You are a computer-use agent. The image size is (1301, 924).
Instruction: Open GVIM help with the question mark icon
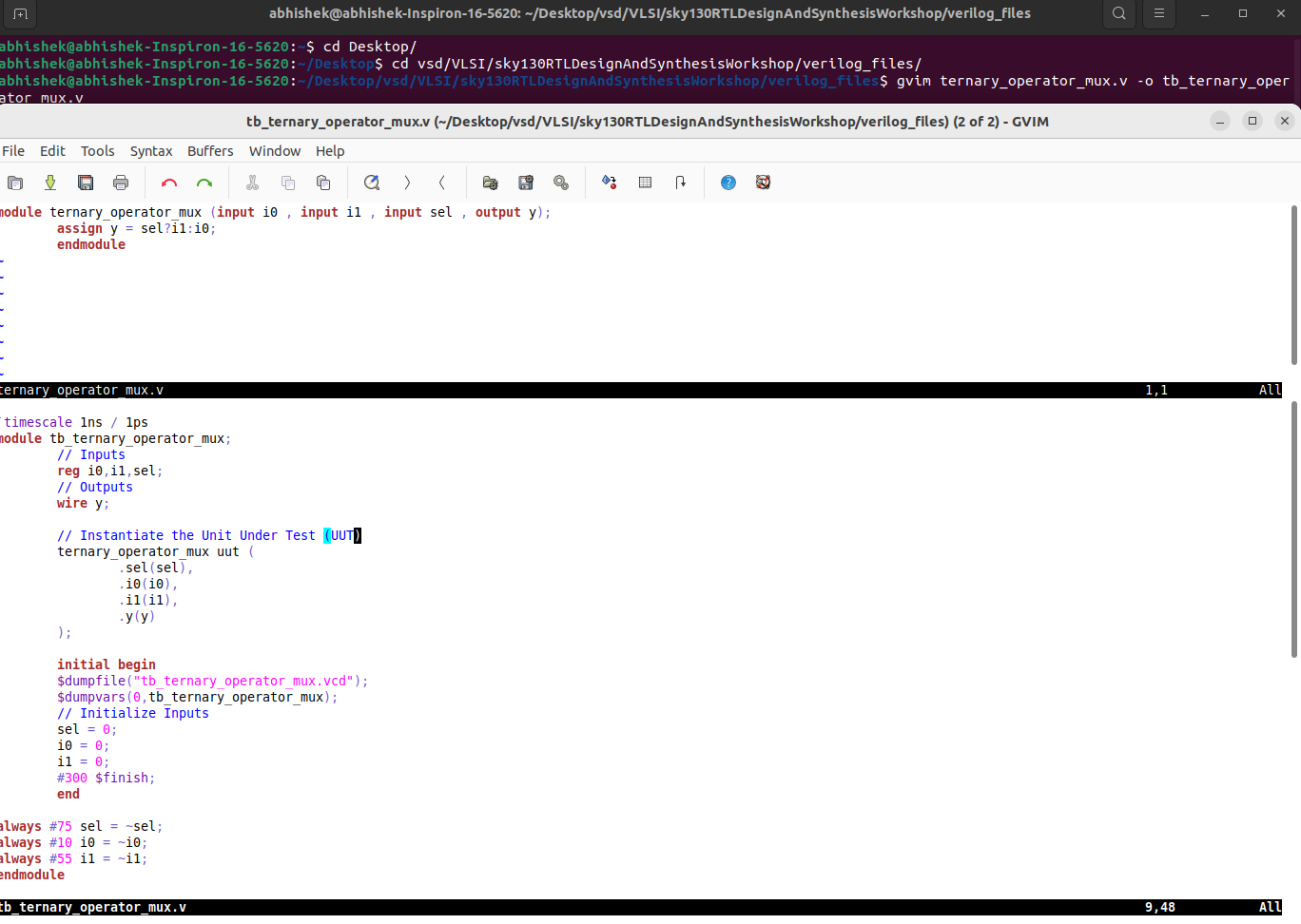(x=728, y=182)
